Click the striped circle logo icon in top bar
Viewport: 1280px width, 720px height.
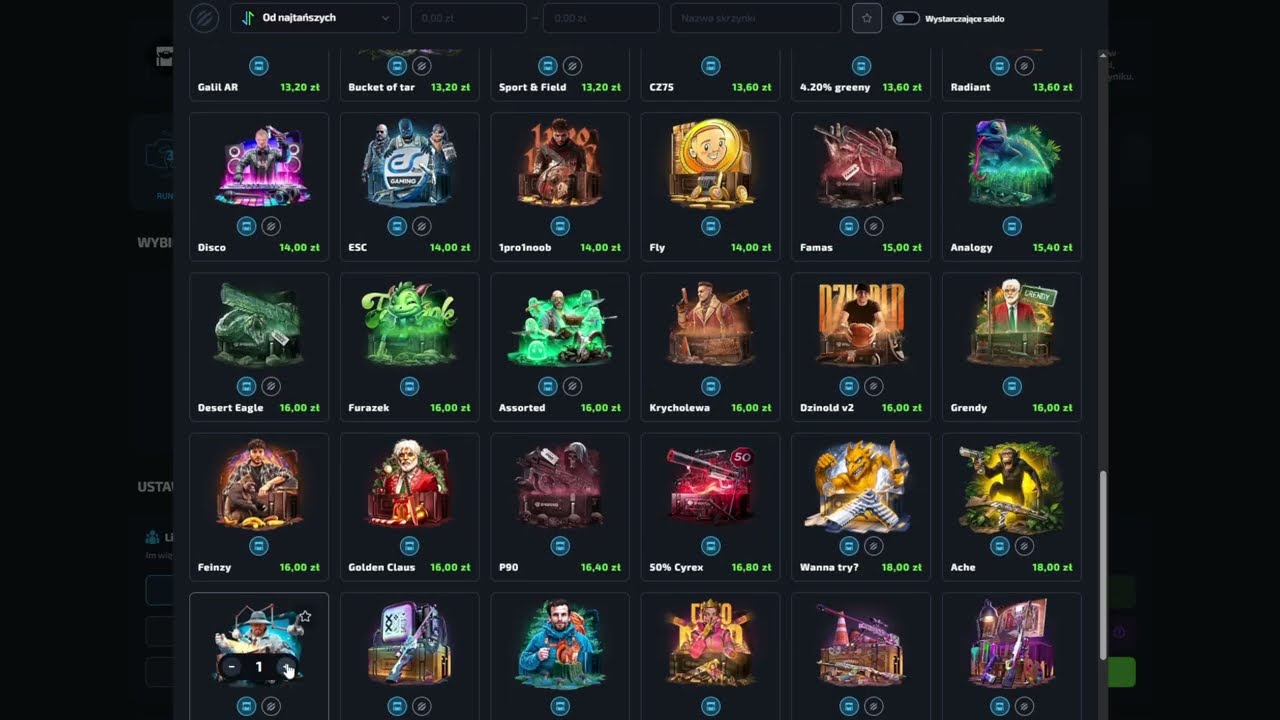pos(204,18)
